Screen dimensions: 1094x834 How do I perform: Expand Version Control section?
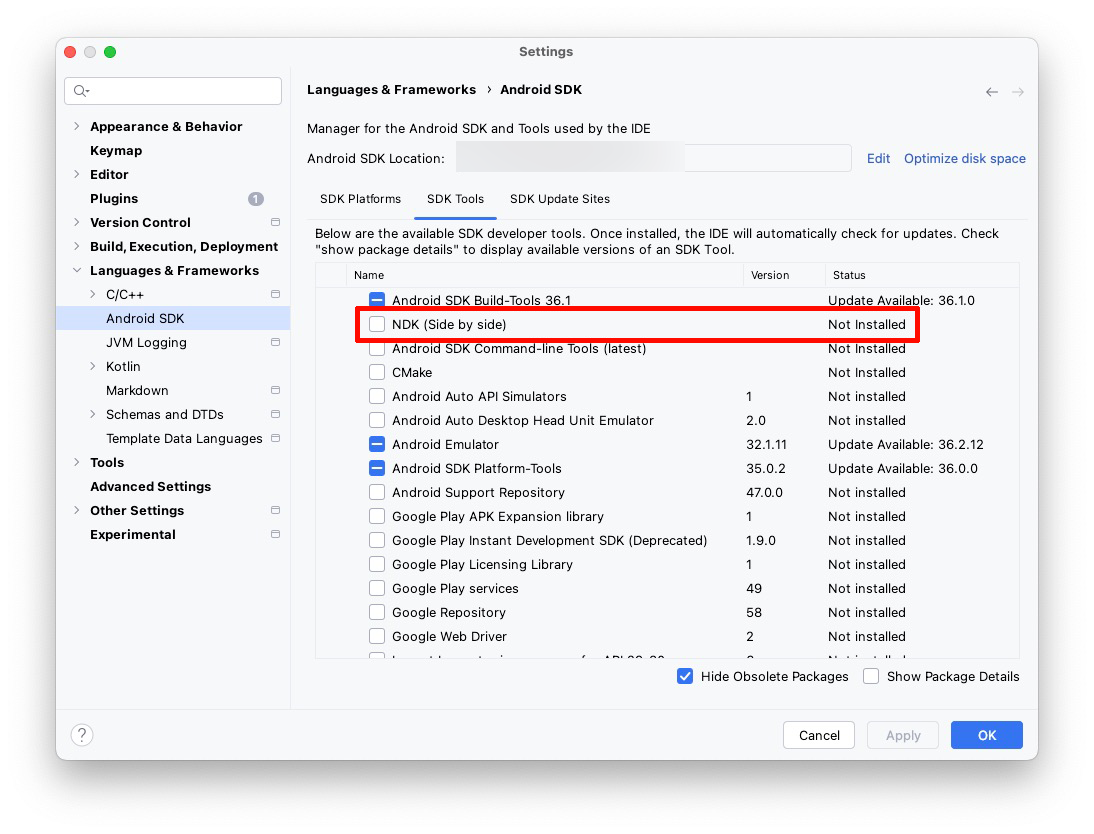77,223
